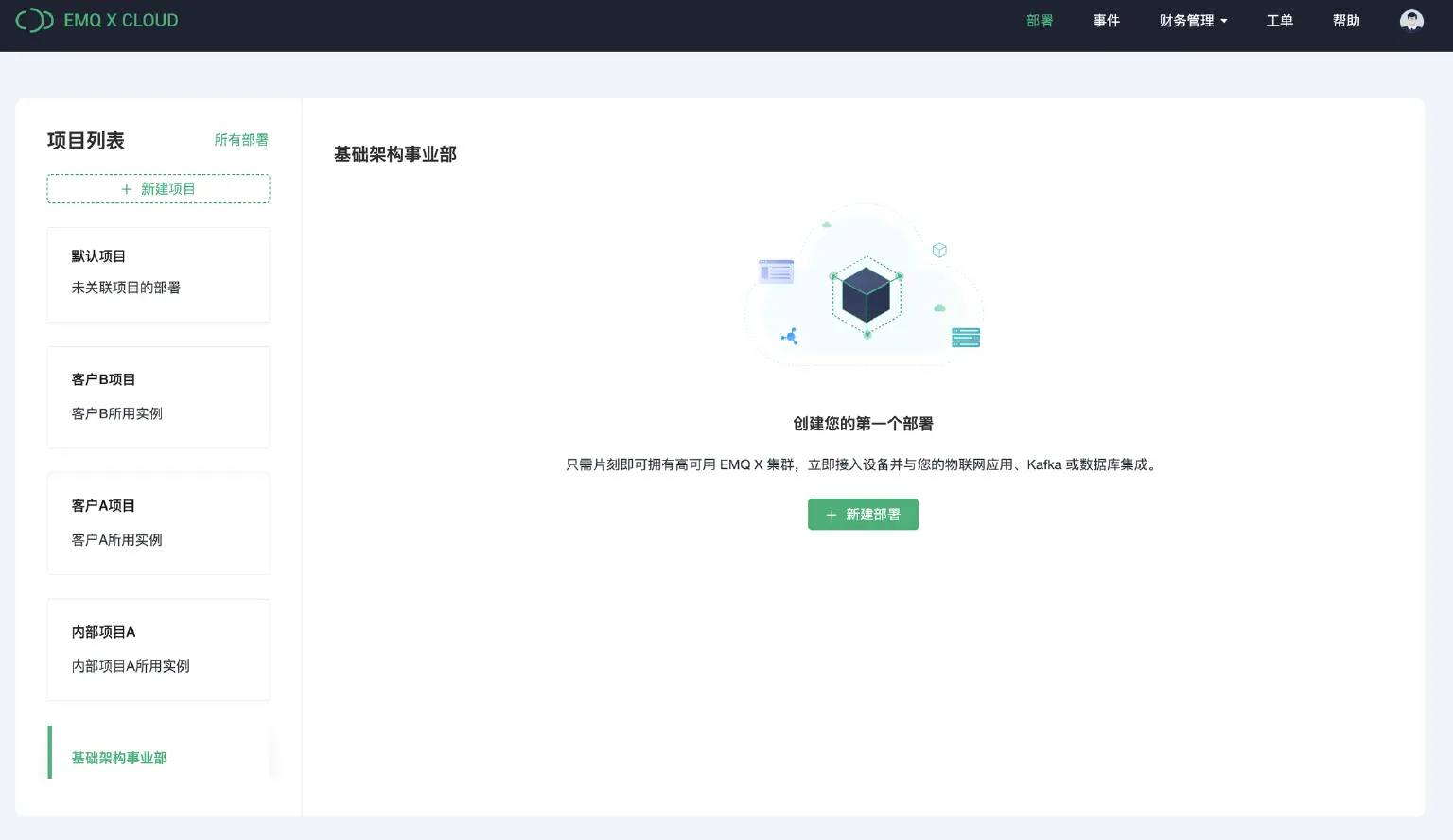Click the cloud deployment illustration cube icon
The width and height of the screenshot is (1453, 840).
(x=865, y=295)
